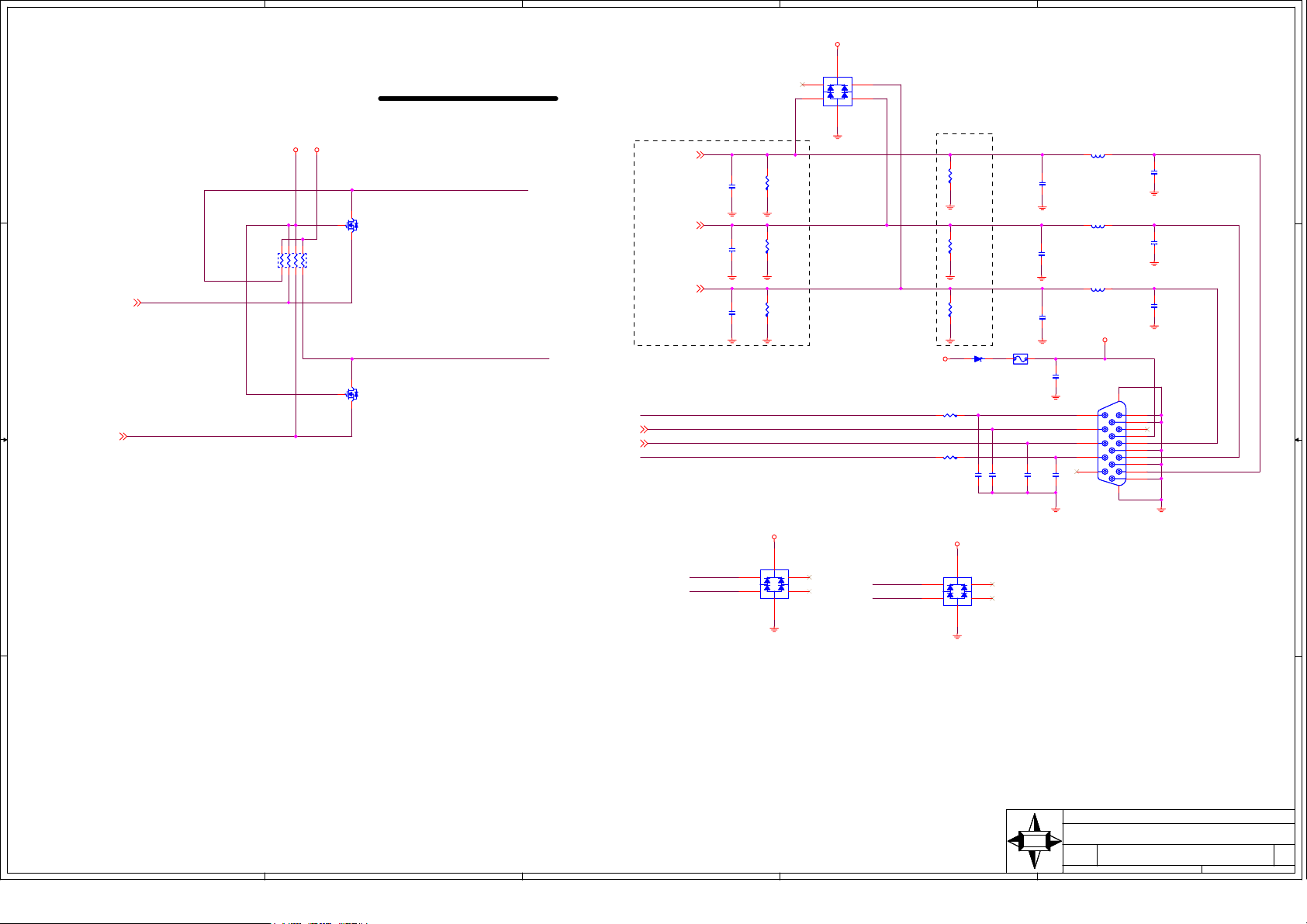Select the bottom-left diode array component

pos(774,584)
